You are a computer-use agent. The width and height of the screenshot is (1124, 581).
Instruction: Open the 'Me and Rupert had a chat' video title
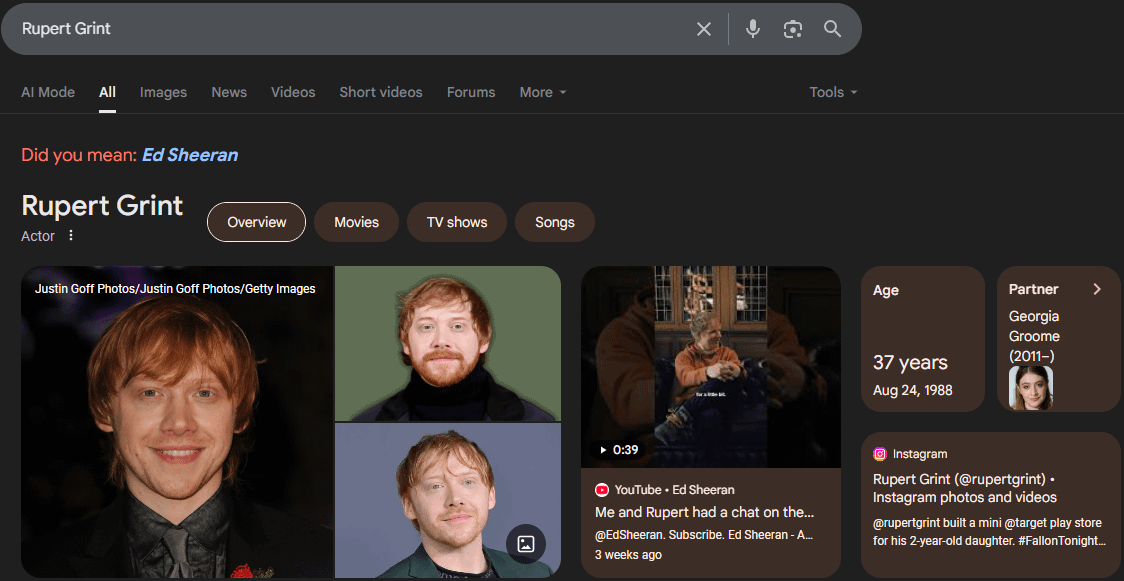(705, 512)
